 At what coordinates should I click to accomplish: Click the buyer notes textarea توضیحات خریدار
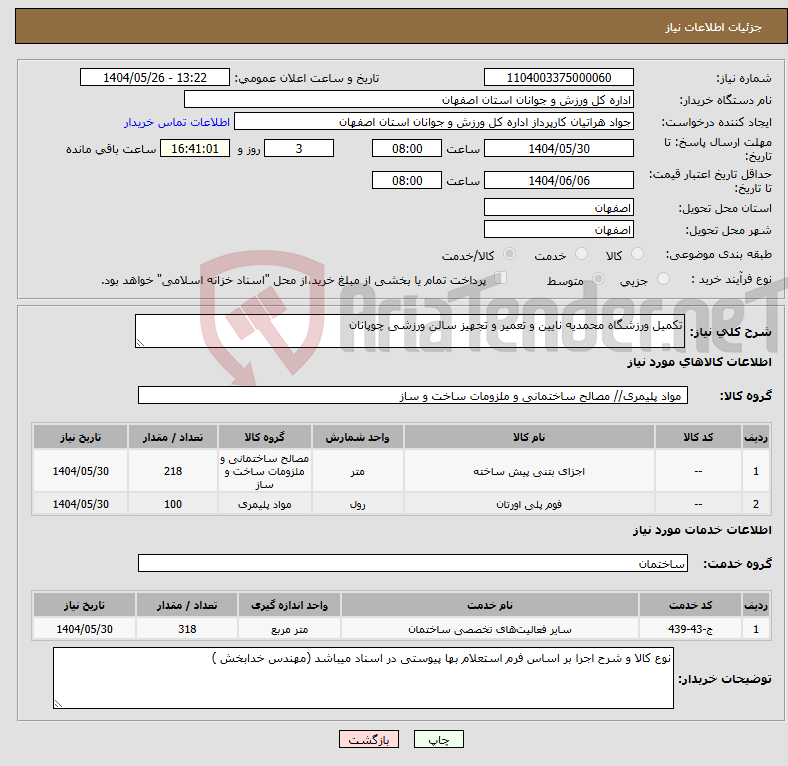(x=363, y=678)
